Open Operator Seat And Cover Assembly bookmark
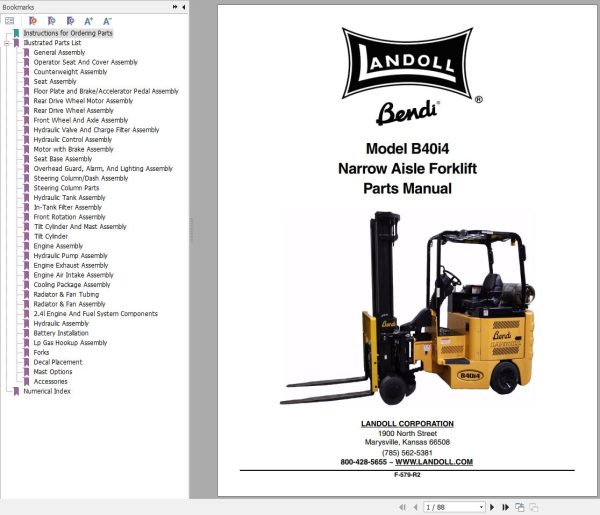 point(85,62)
